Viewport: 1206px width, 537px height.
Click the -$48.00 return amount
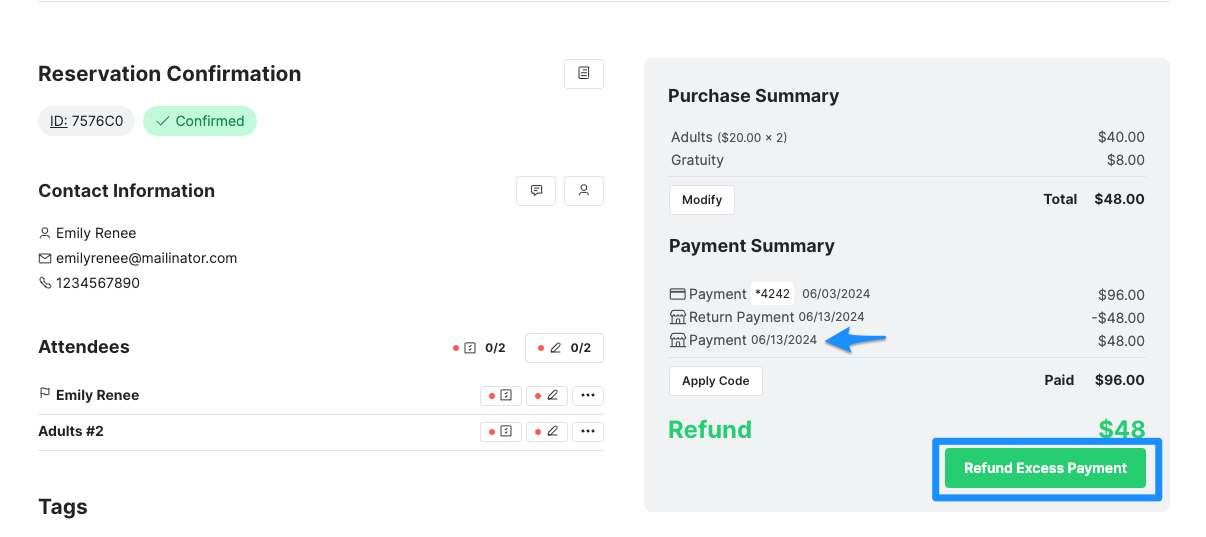pos(1118,318)
